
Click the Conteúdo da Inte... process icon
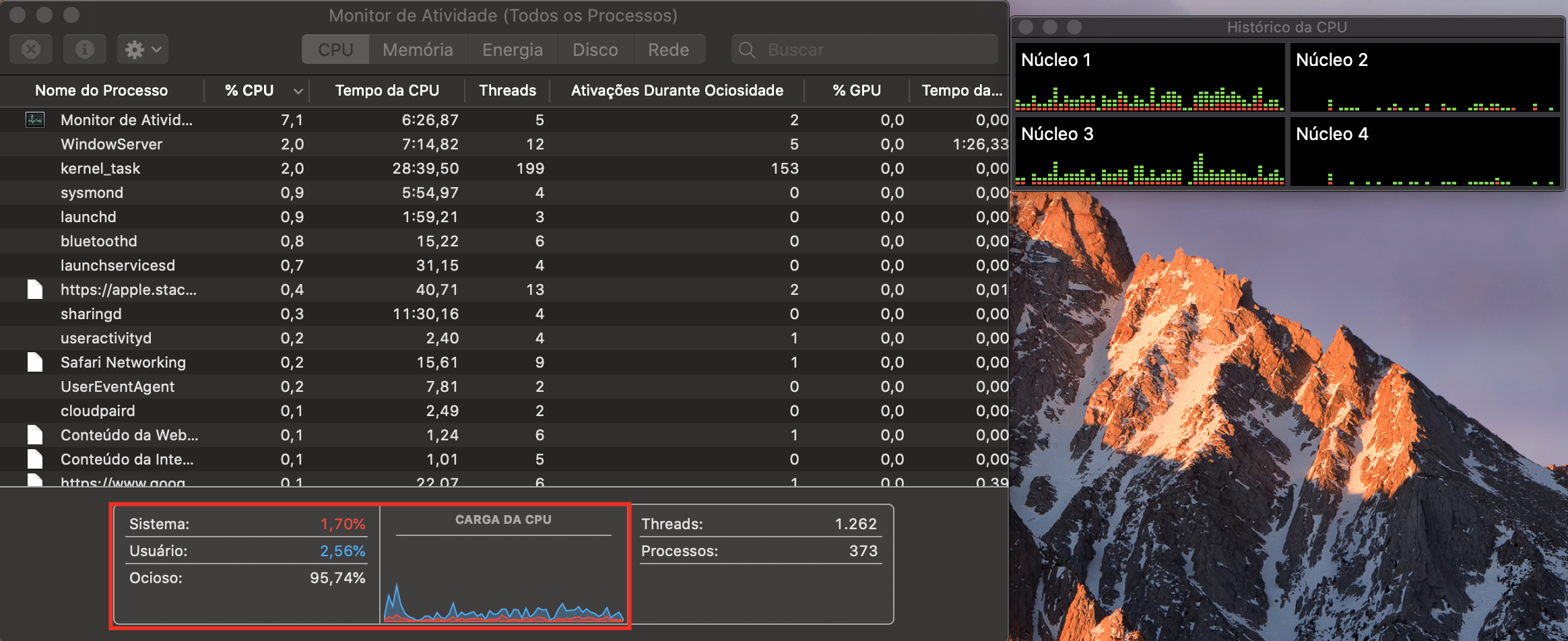coord(35,459)
